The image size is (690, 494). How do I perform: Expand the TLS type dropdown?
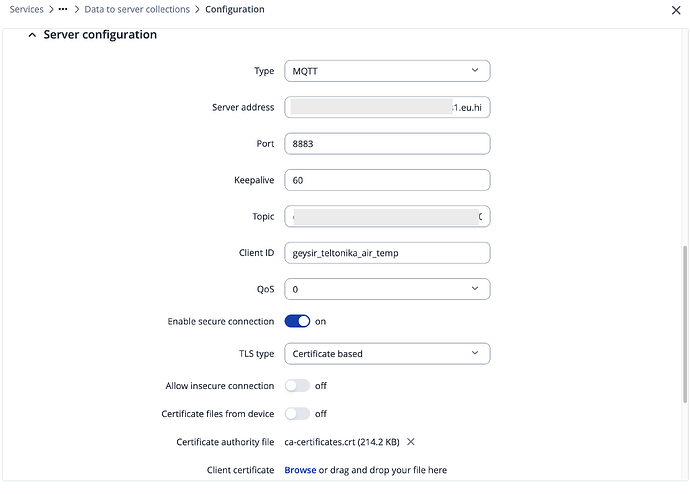pos(387,353)
